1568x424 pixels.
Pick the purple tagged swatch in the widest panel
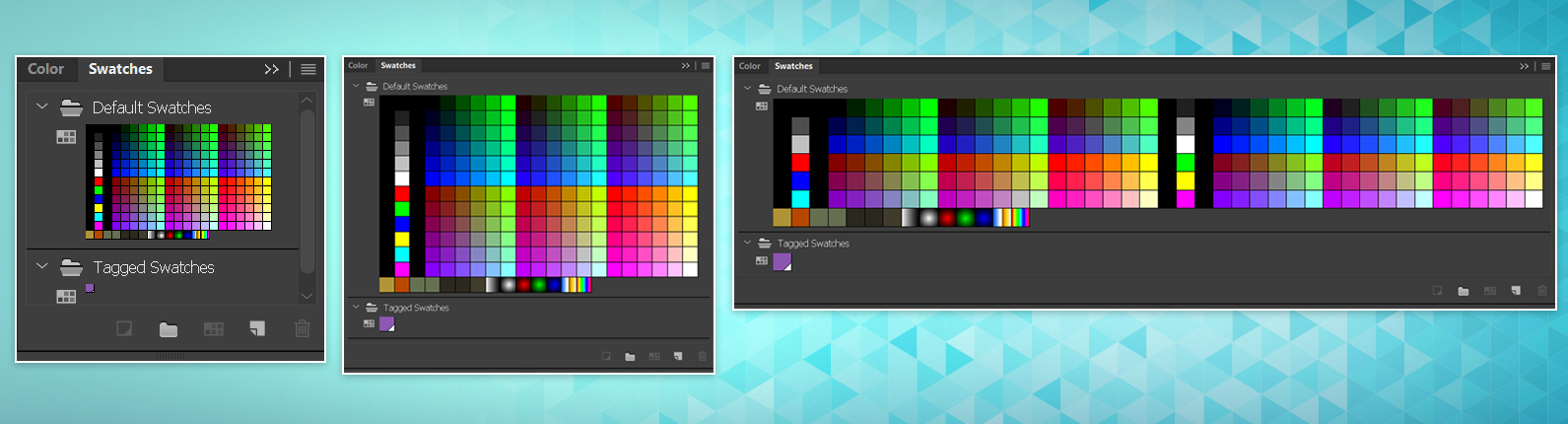tap(783, 261)
